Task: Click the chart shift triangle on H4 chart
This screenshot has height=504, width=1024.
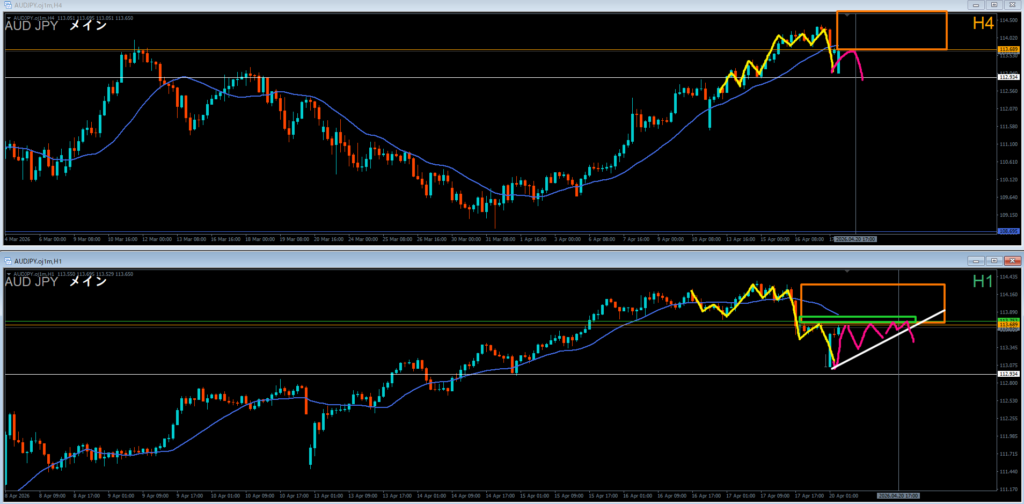Action: (847, 16)
